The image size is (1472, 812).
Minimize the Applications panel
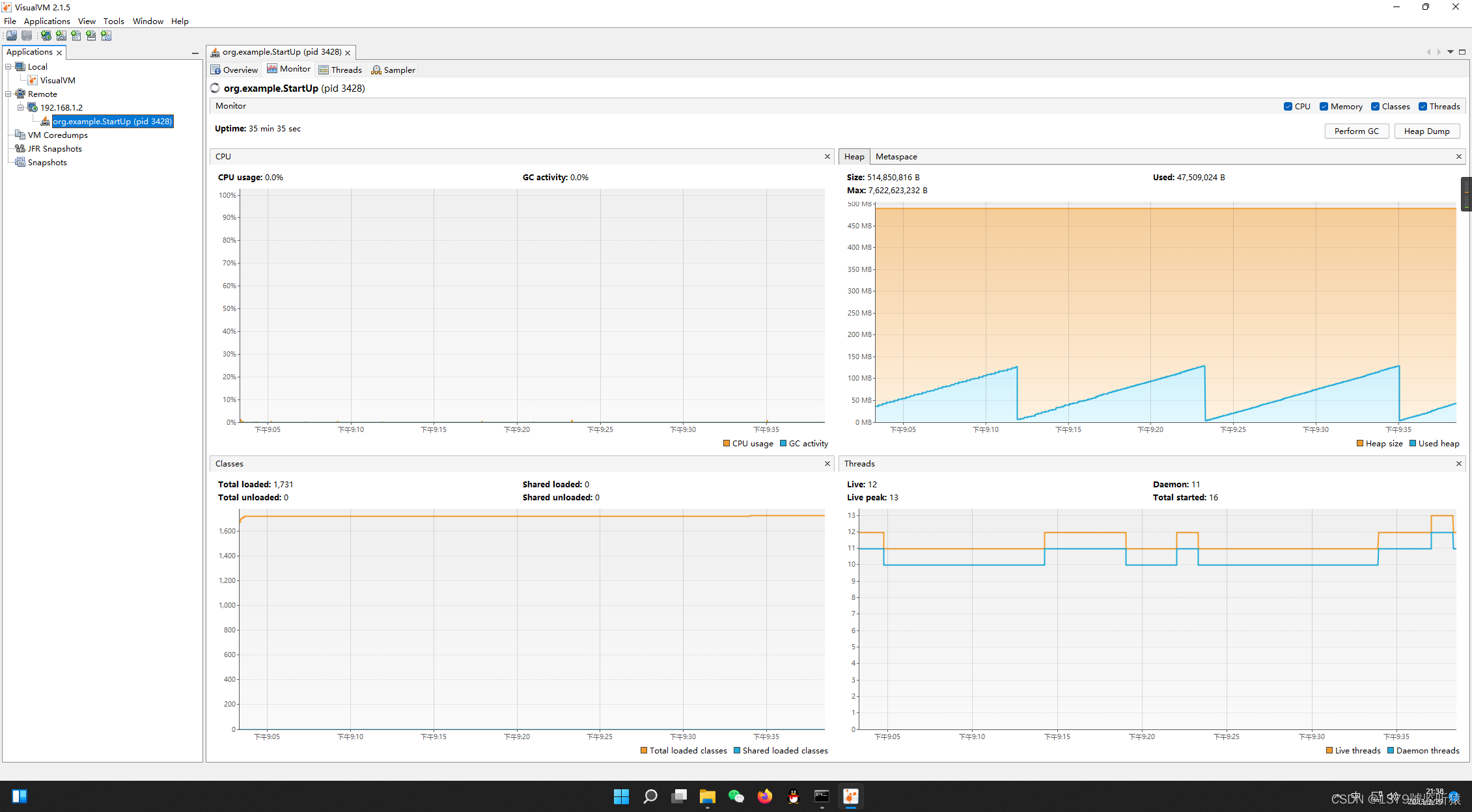coord(195,53)
